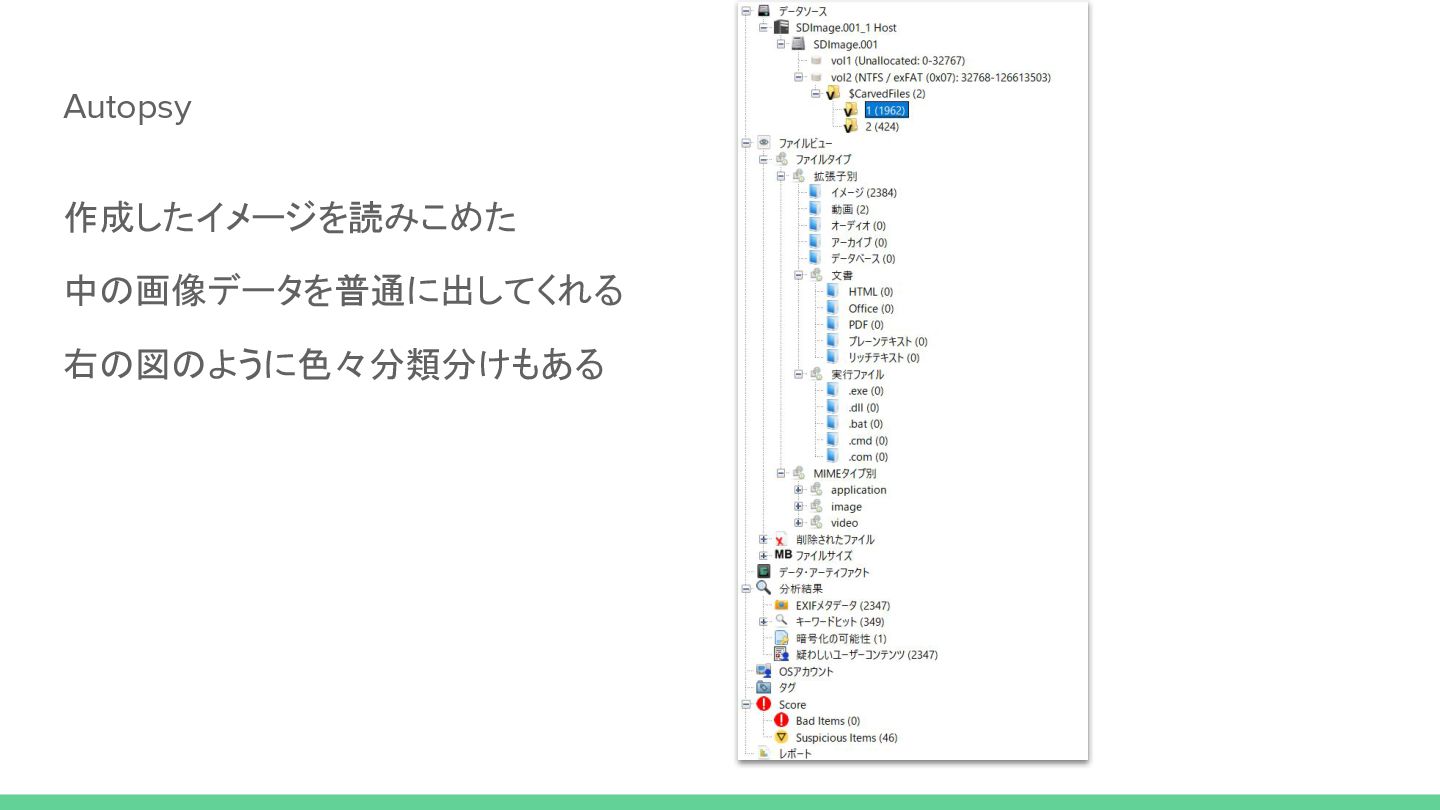The image size is (1440, 810).
Task: Select the データベース (0) entry
Action: tap(863, 258)
